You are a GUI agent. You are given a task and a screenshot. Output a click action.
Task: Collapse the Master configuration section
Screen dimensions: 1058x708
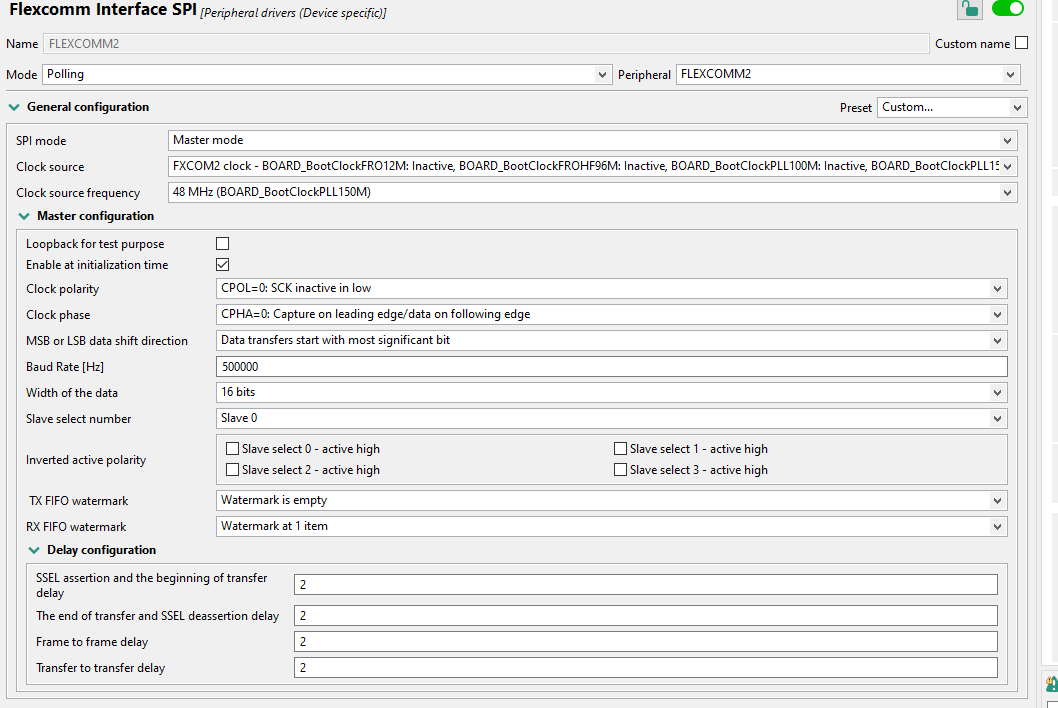click(24, 216)
